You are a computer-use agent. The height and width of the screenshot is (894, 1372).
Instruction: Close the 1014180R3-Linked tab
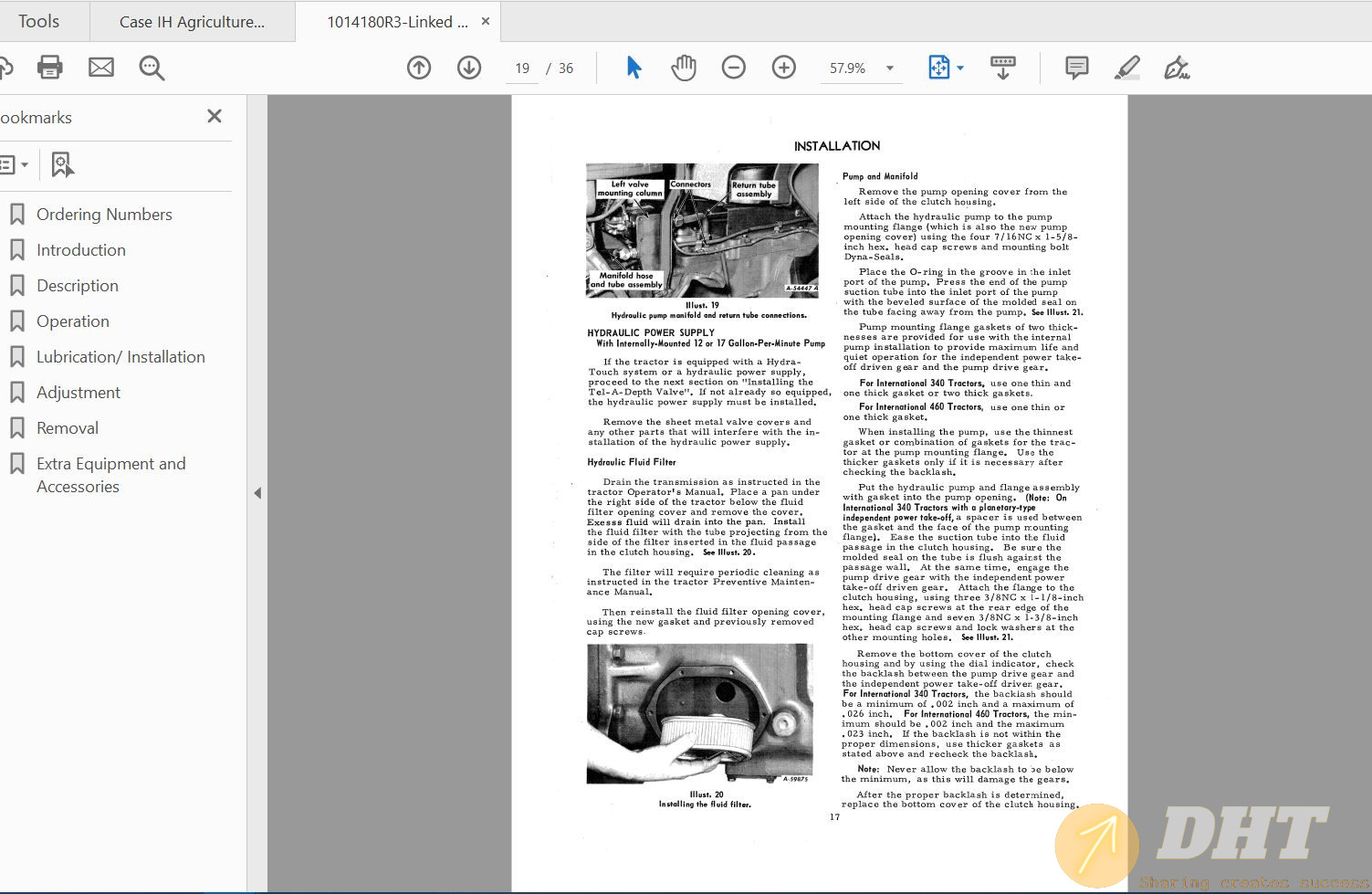(486, 21)
